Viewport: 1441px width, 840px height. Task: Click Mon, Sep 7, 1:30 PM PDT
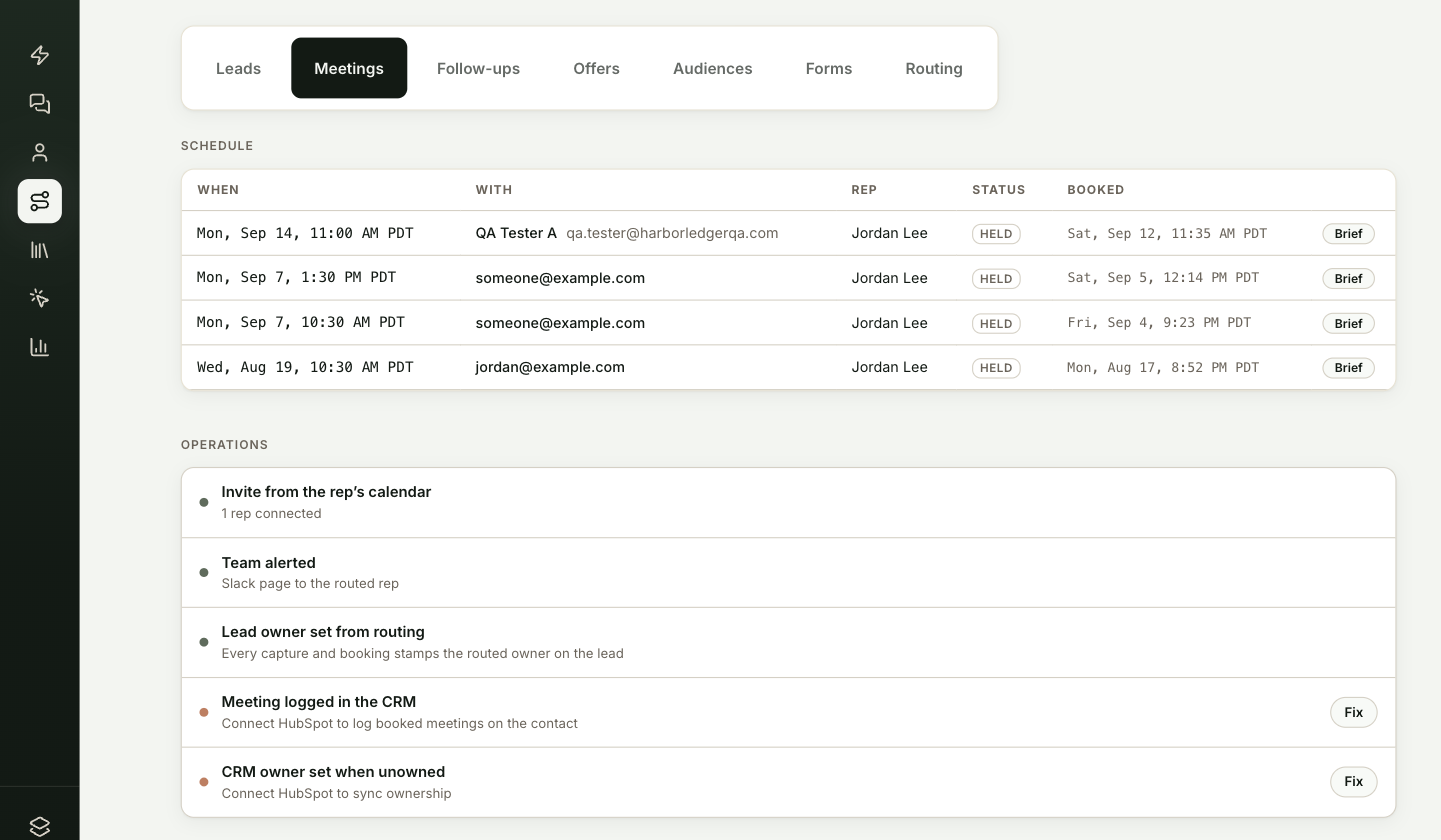[296, 277]
